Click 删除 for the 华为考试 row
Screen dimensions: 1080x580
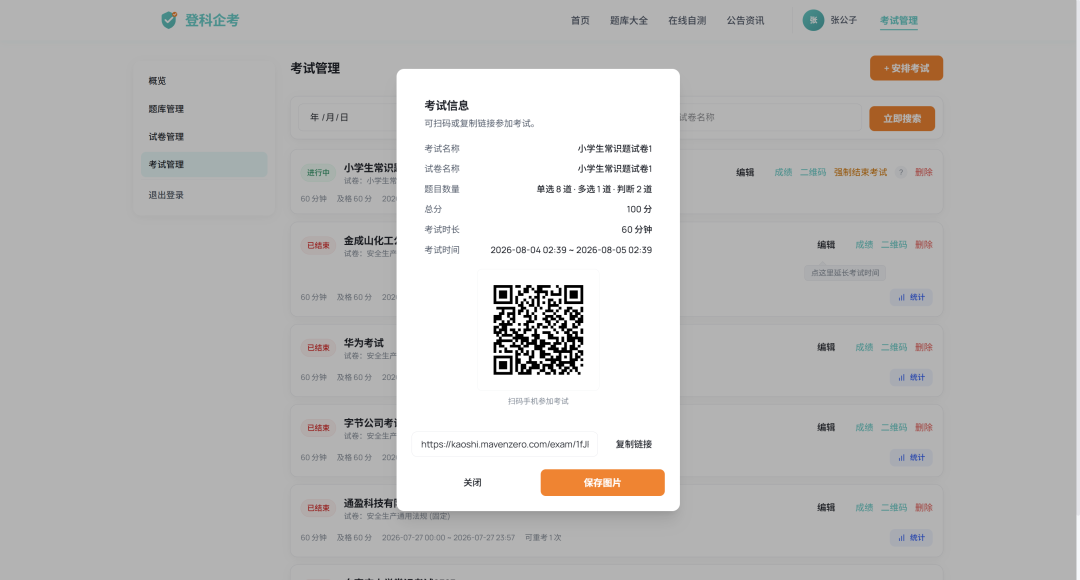coord(924,347)
